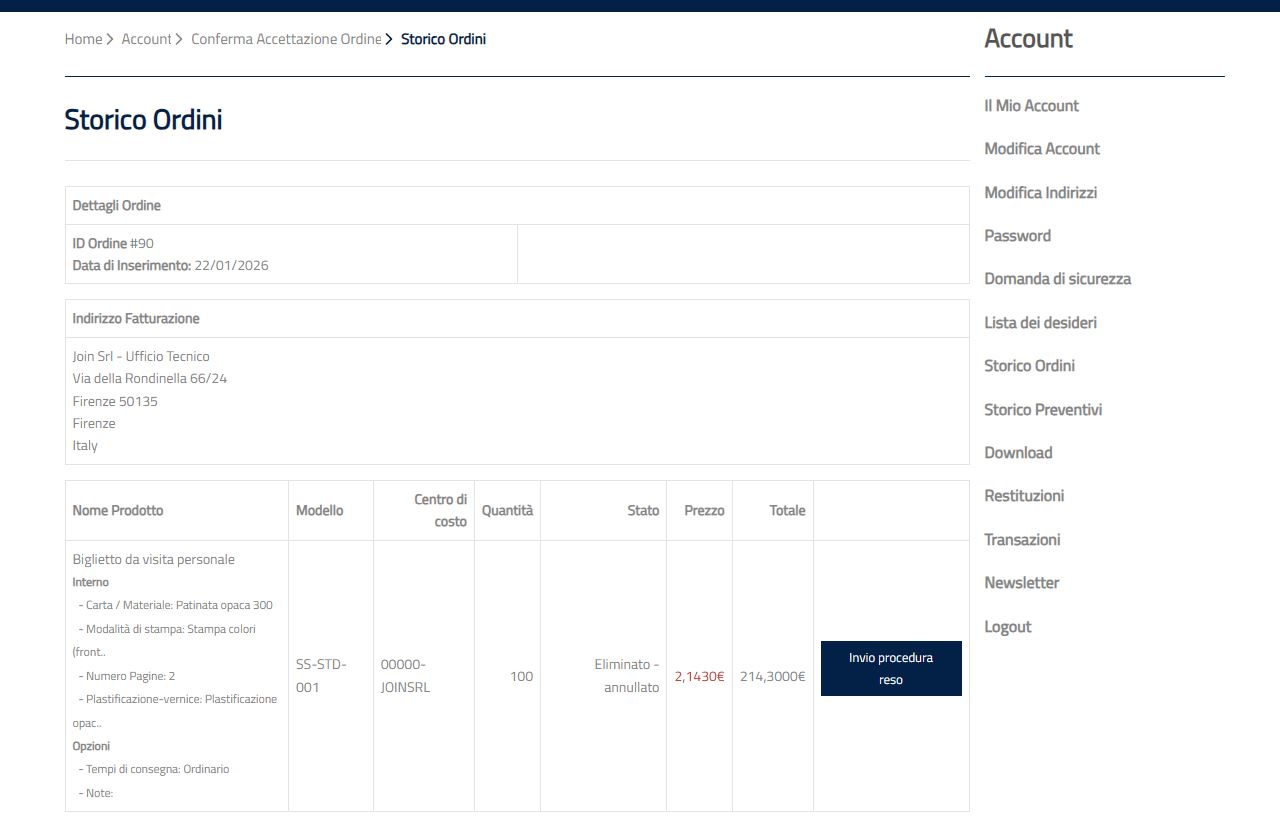
Task: Open Account breadcrumb link
Action: coord(146,39)
